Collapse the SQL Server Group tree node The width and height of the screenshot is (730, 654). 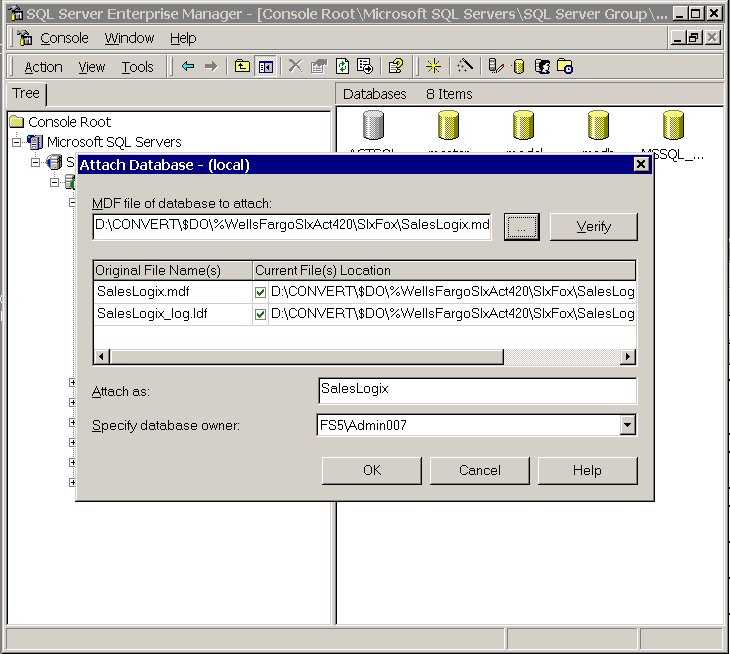35,162
